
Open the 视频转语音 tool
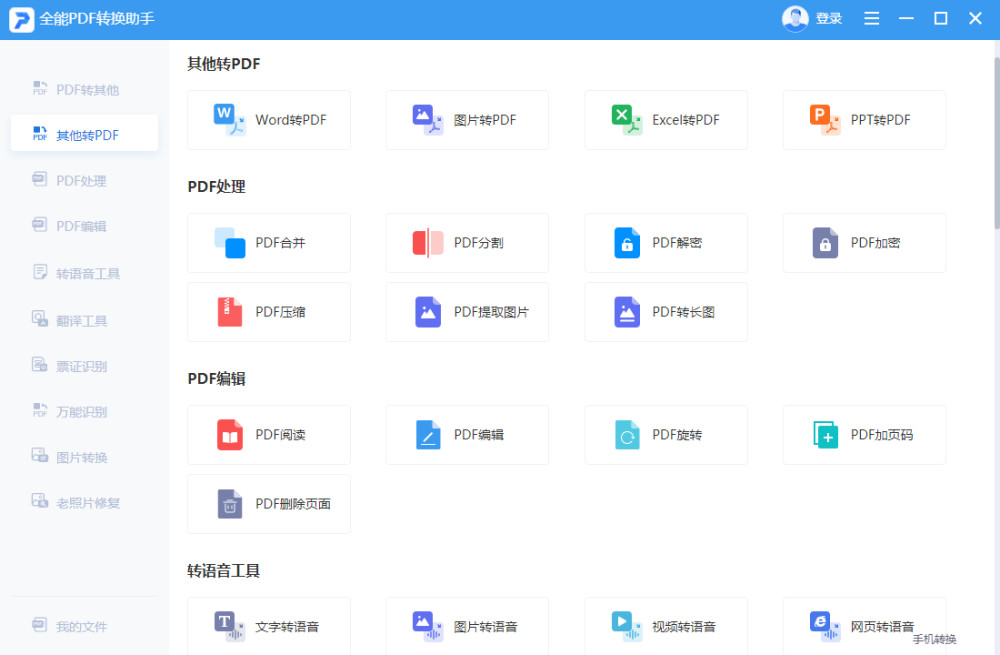click(x=666, y=626)
